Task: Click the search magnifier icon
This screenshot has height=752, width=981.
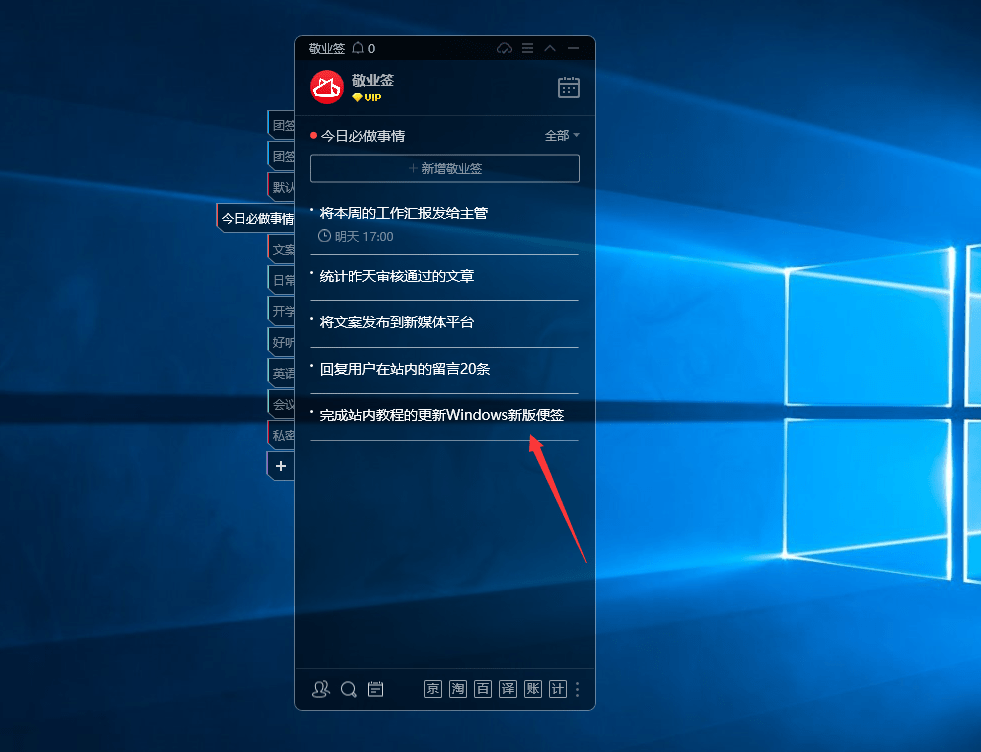Action: pyautogui.click(x=348, y=689)
